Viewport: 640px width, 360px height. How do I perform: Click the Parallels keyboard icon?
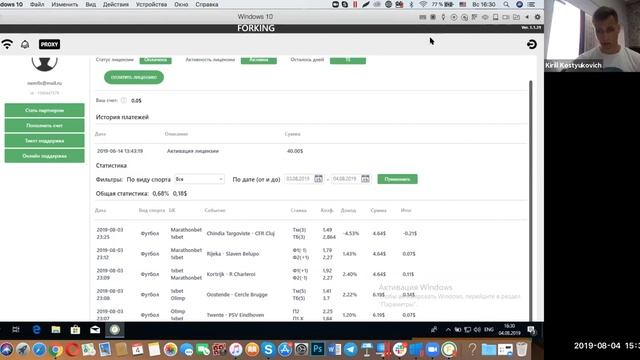click(x=423, y=17)
